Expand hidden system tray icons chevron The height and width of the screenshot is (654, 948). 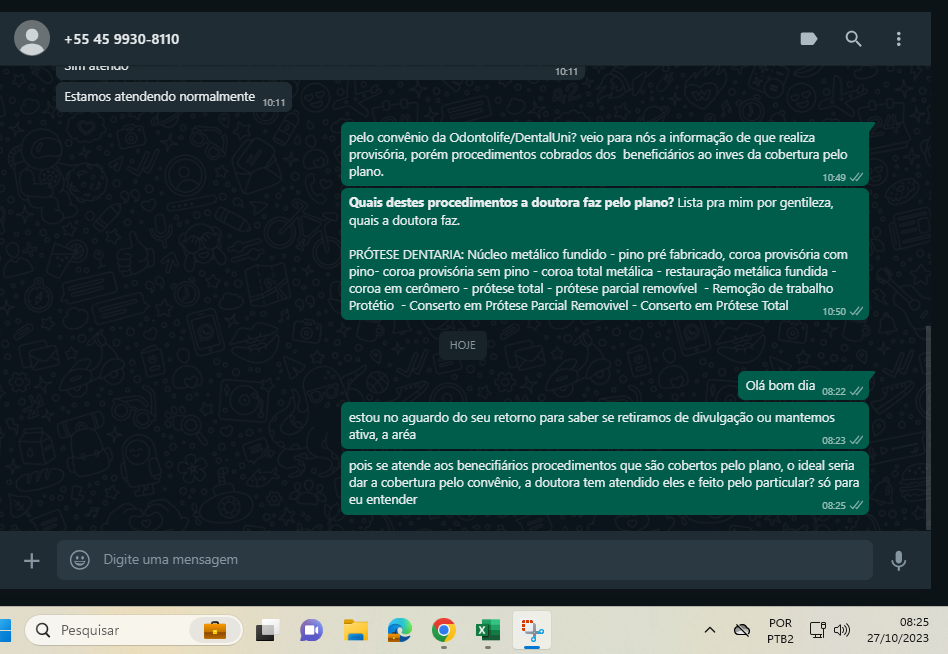710,630
